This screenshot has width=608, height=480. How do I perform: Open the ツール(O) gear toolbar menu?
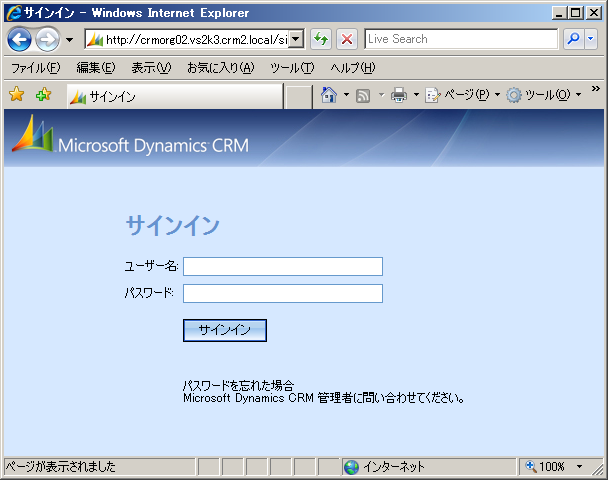click(x=544, y=95)
